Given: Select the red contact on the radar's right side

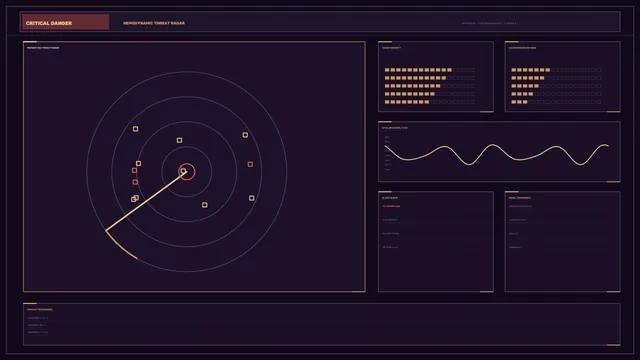Looking at the screenshot, I should tap(250, 164).
